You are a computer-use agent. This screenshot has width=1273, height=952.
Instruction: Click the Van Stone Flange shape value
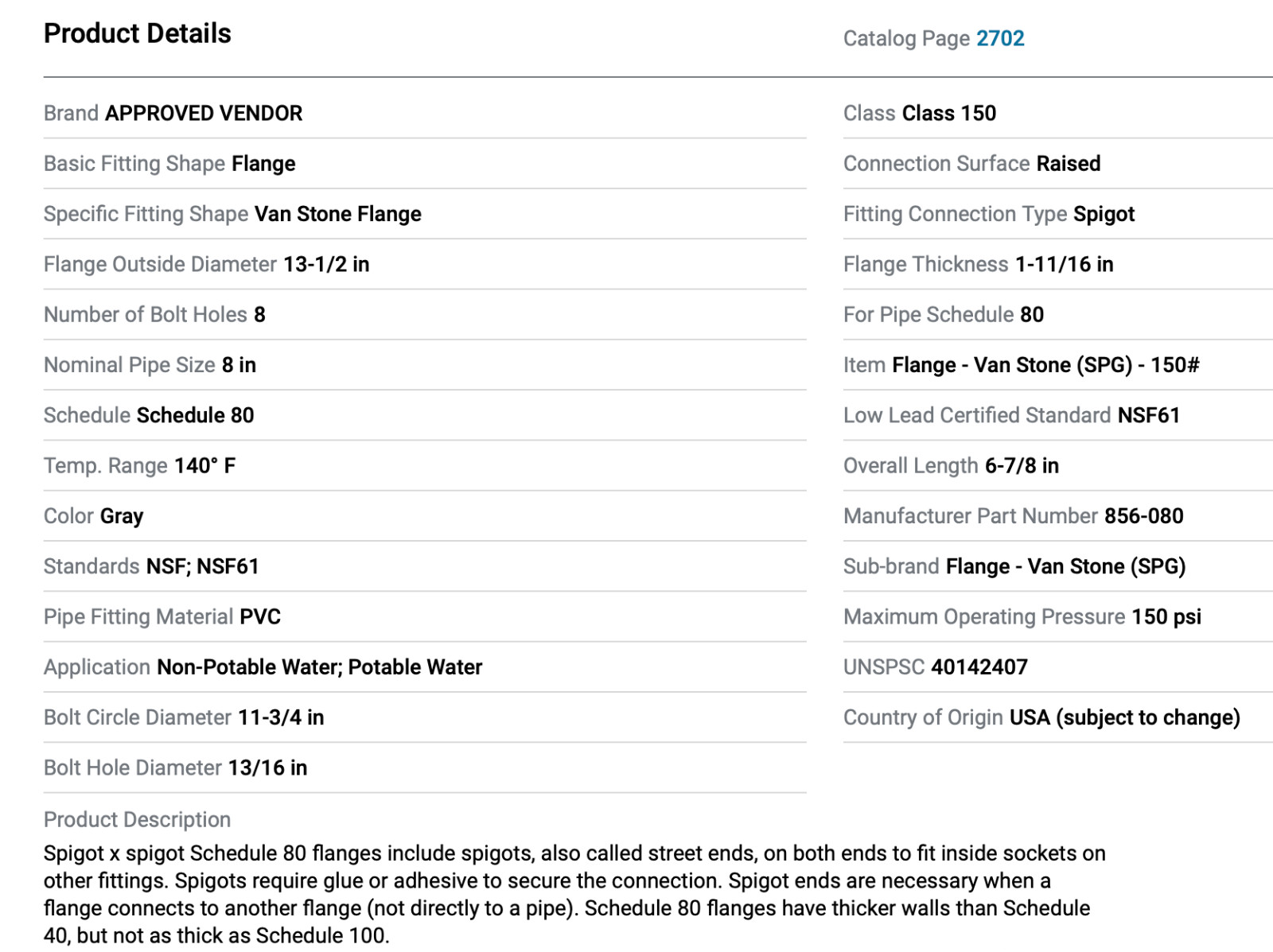click(x=338, y=214)
